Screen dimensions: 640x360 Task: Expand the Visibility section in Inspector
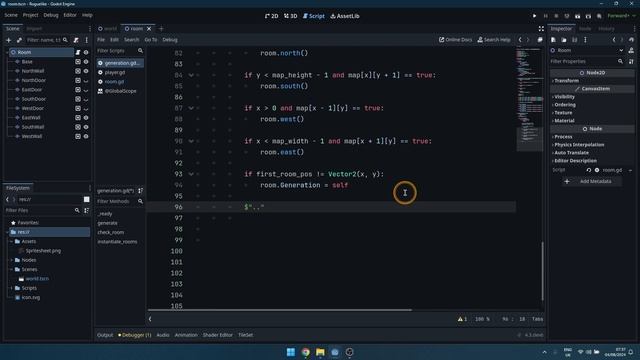point(592,97)
